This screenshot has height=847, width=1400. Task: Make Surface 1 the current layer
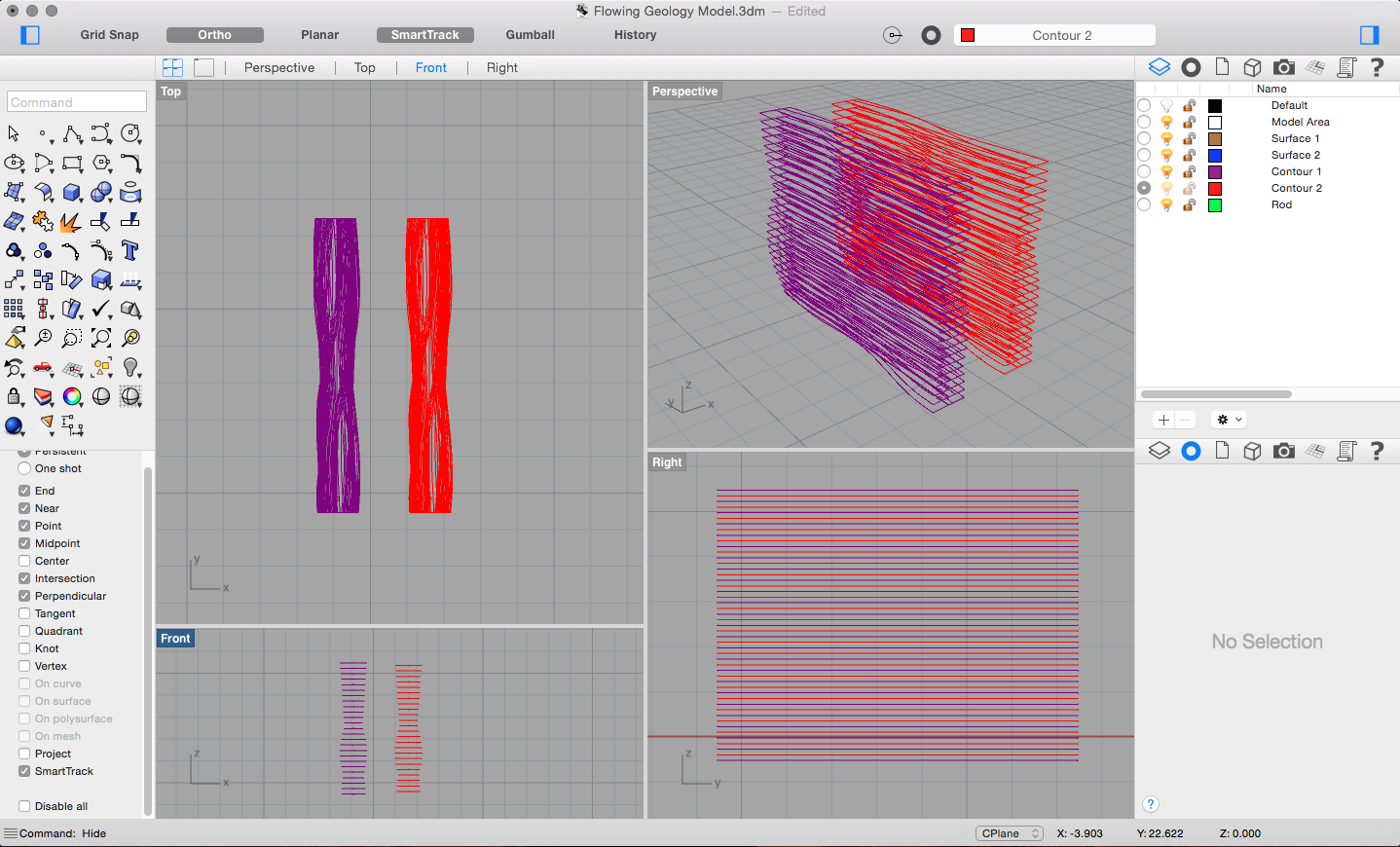1144,138
